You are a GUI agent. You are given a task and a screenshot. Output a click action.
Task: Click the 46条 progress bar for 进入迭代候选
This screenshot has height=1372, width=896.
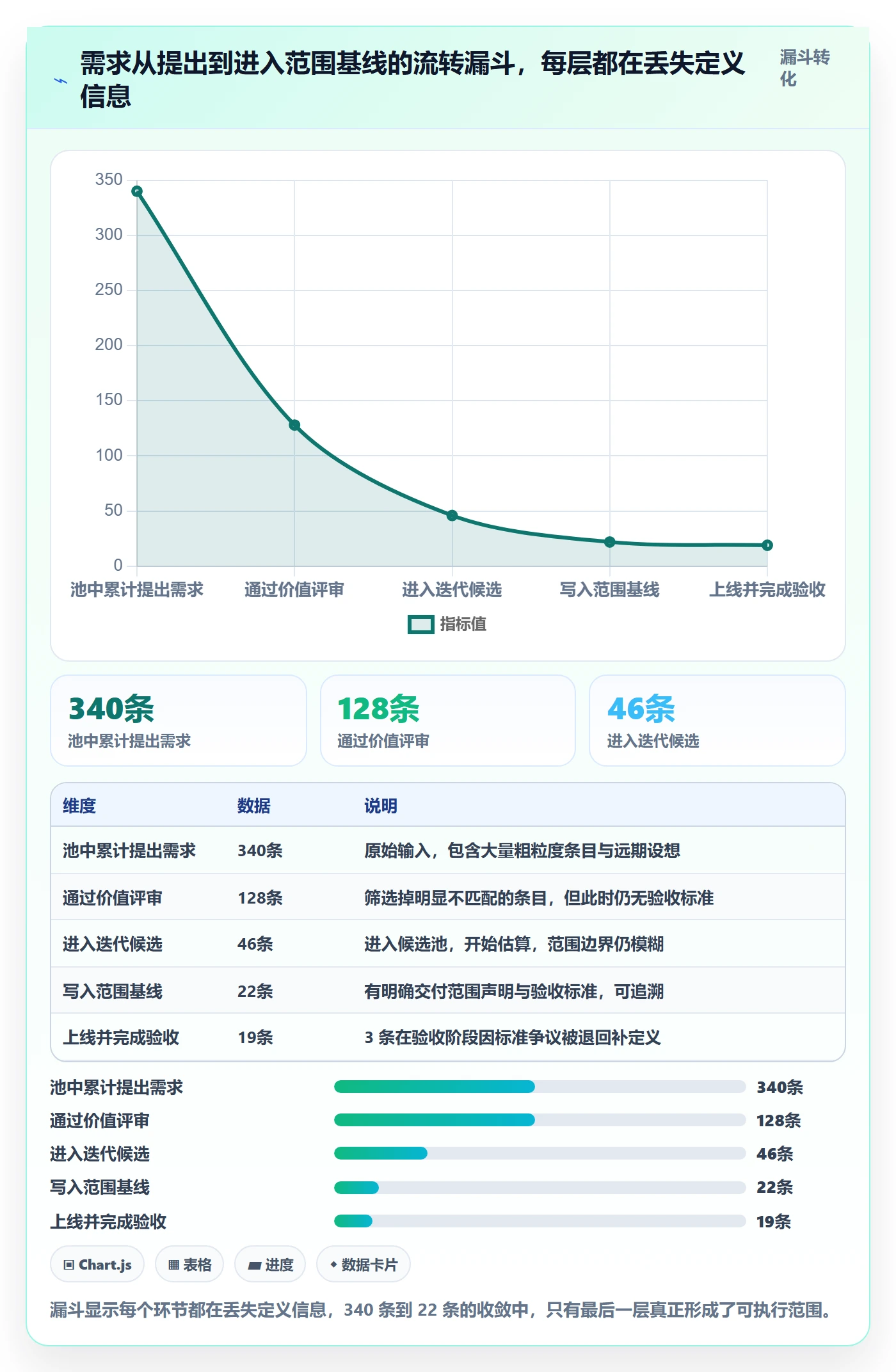(540, 1153)
